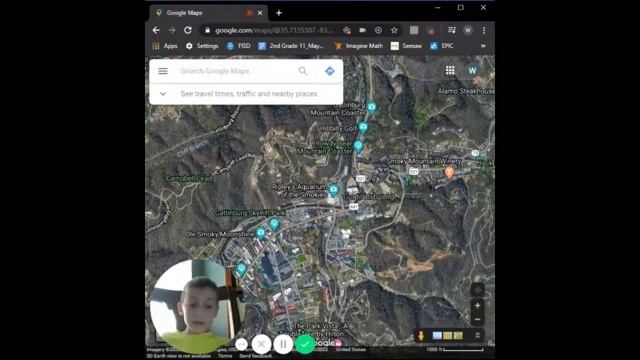
Task: Click the screen recorder extension icon
Action: point(431,31)
